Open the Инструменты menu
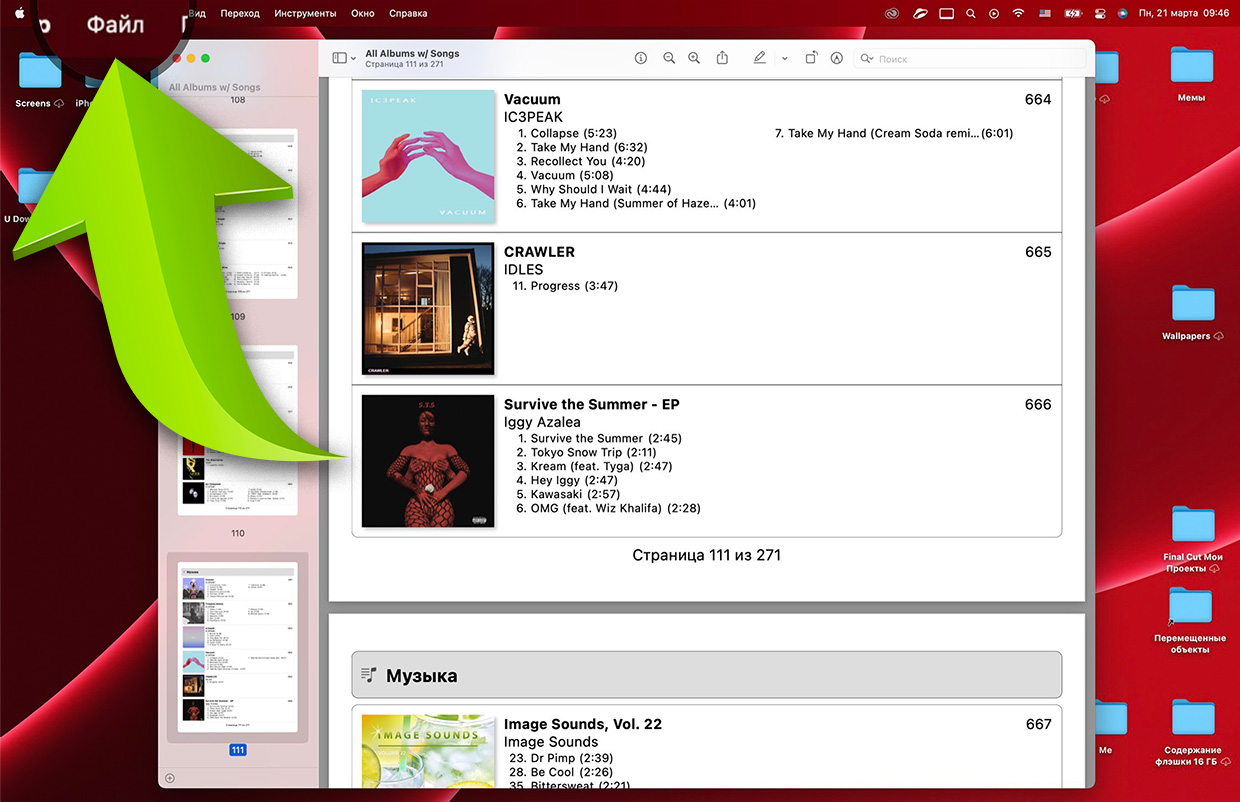The width and height of the screenshot is (1240, 802). [x=305, y=14]
